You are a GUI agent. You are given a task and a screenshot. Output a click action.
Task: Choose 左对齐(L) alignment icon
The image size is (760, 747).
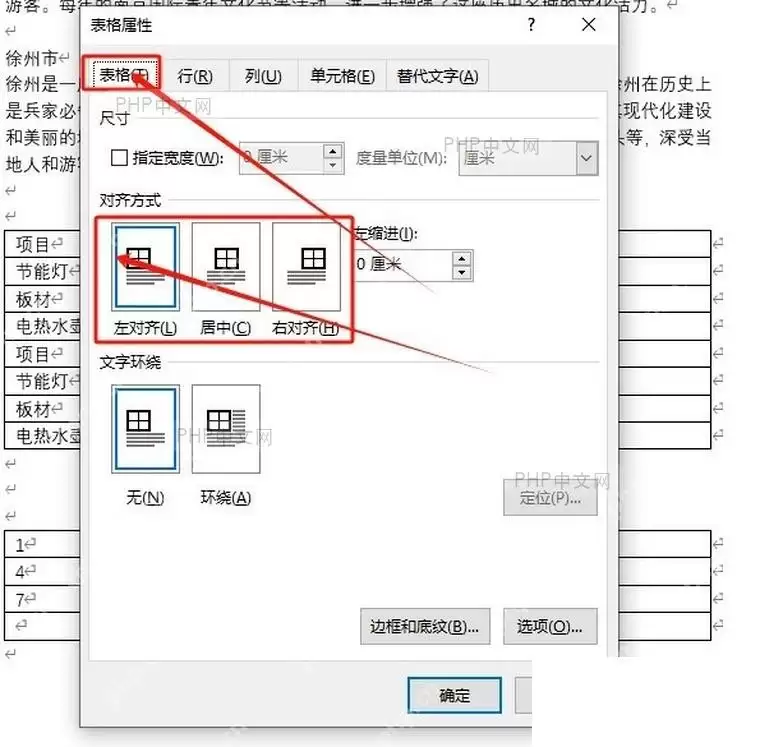145,267
